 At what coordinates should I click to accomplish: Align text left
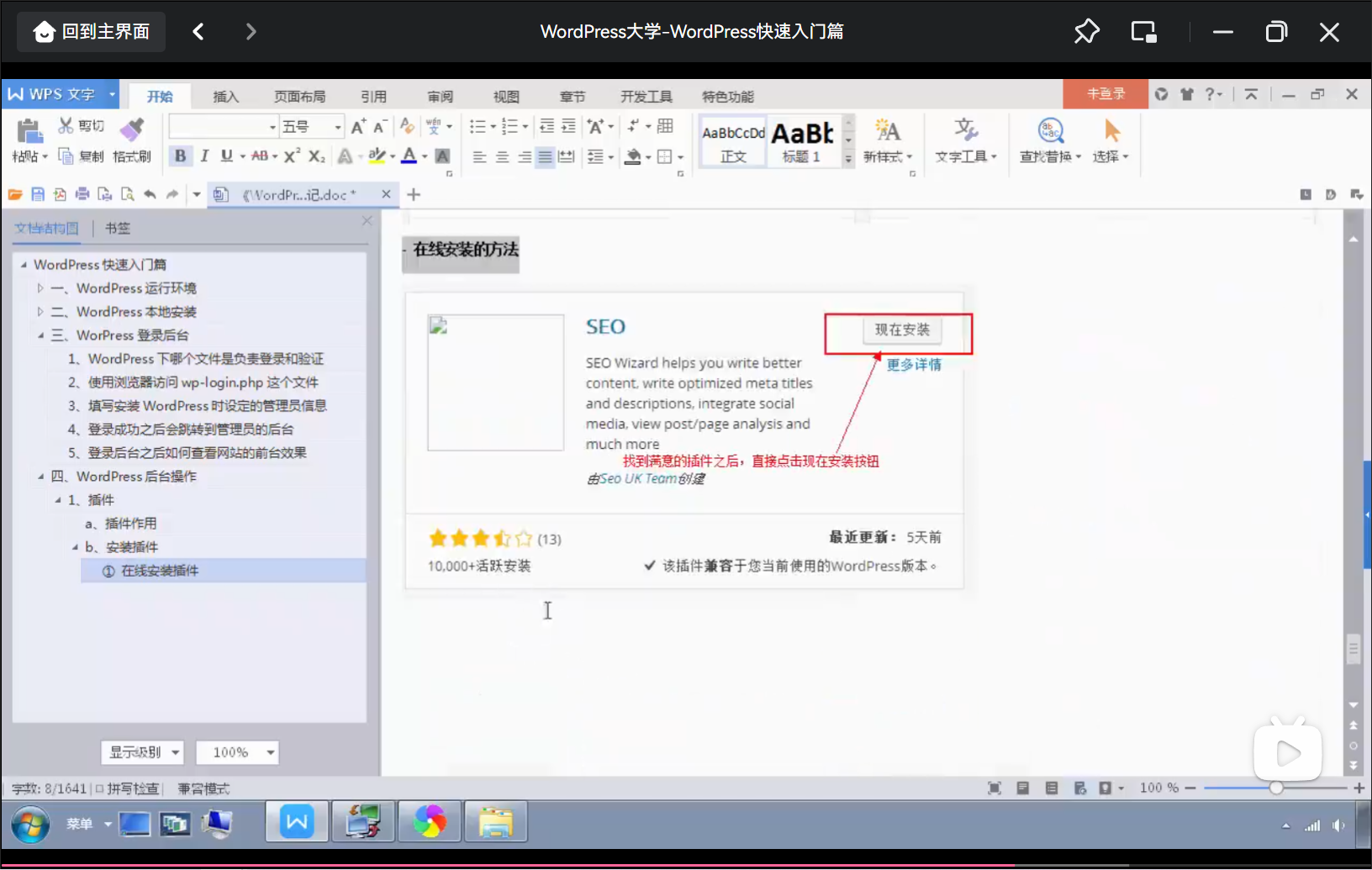[x=479, y=157]
